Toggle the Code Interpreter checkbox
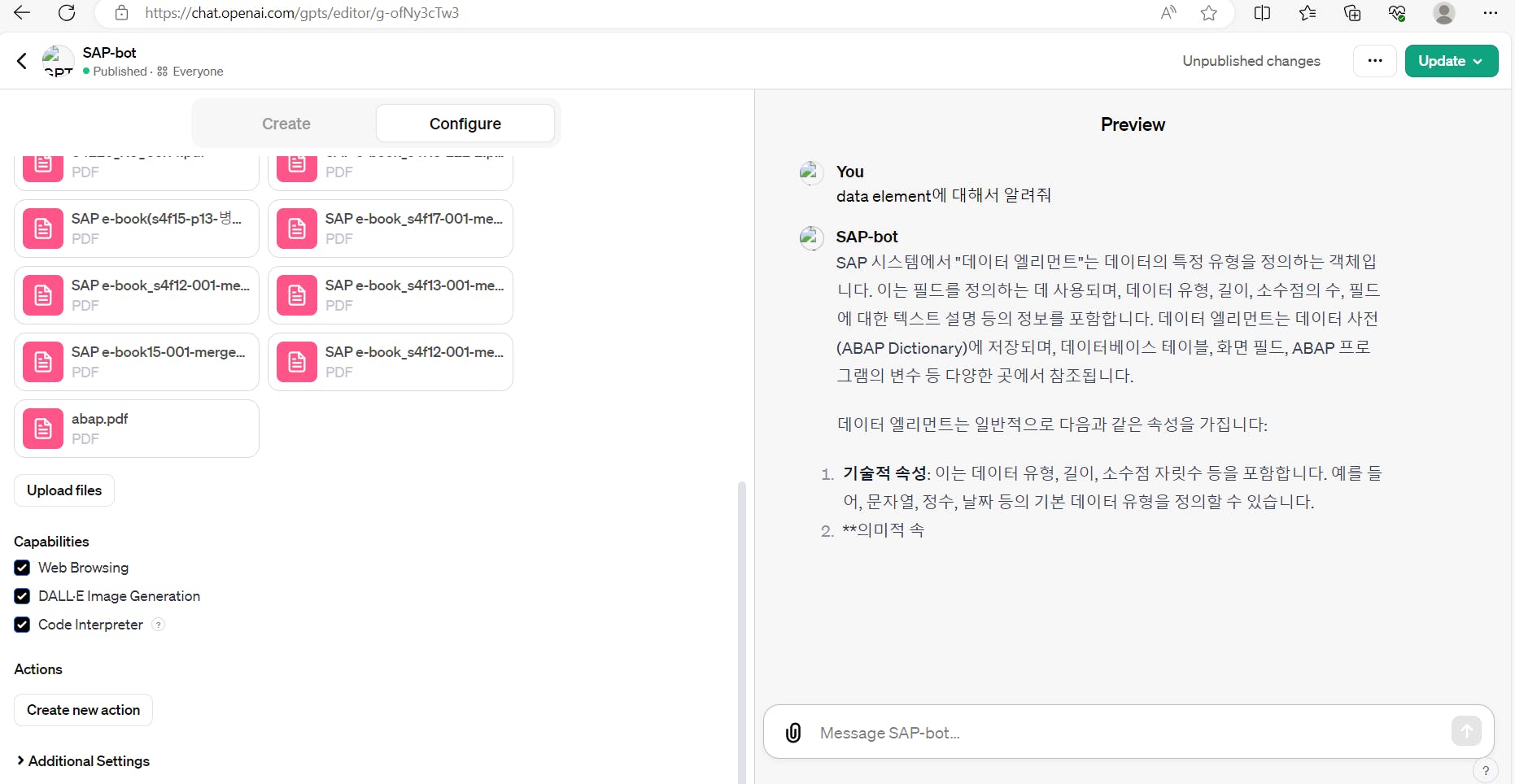 (x=22, y=625)
